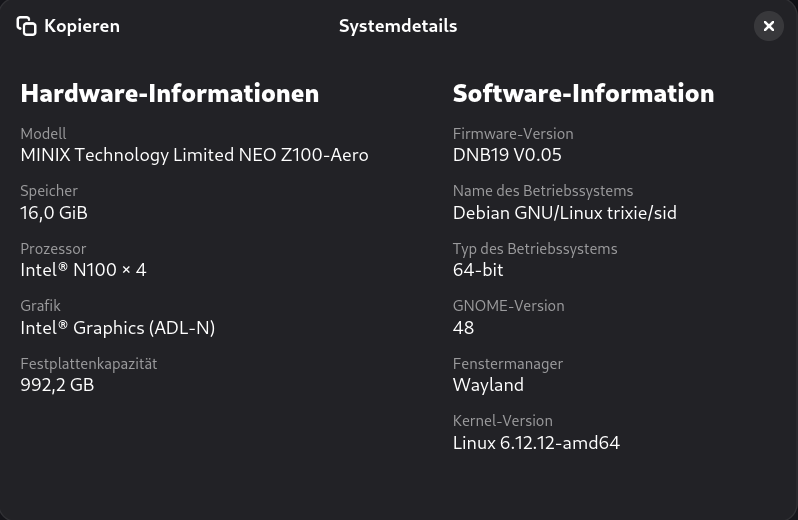Click the Name des Betriebssystems label
The width and height of the screenshot is (798, 520).
tap(542, 191)
